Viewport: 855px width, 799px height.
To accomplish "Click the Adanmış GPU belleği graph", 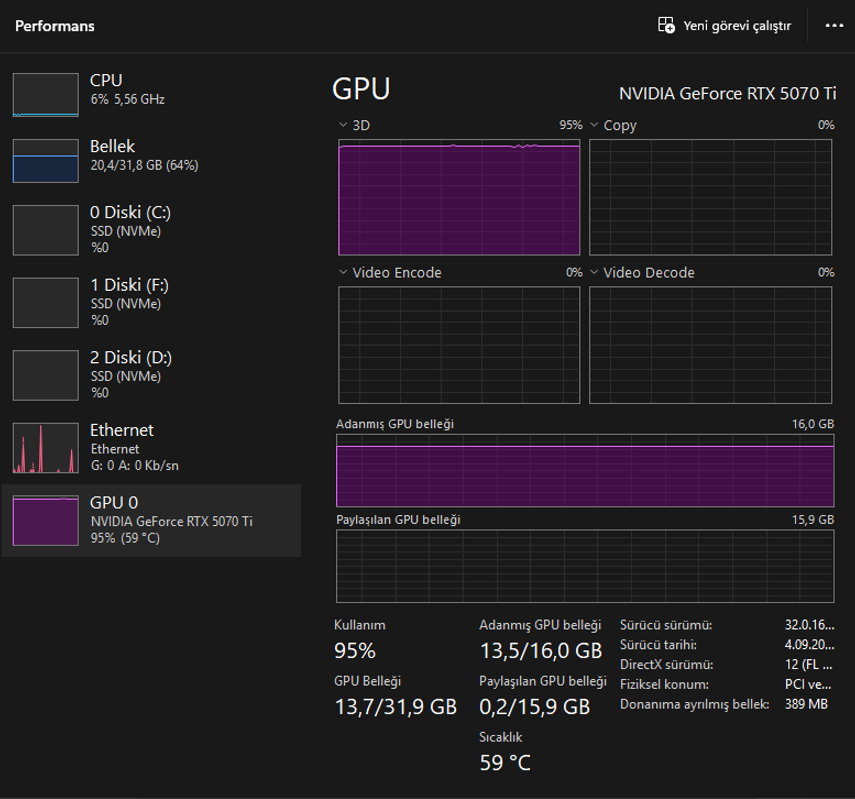I will (x=585, y=470).
